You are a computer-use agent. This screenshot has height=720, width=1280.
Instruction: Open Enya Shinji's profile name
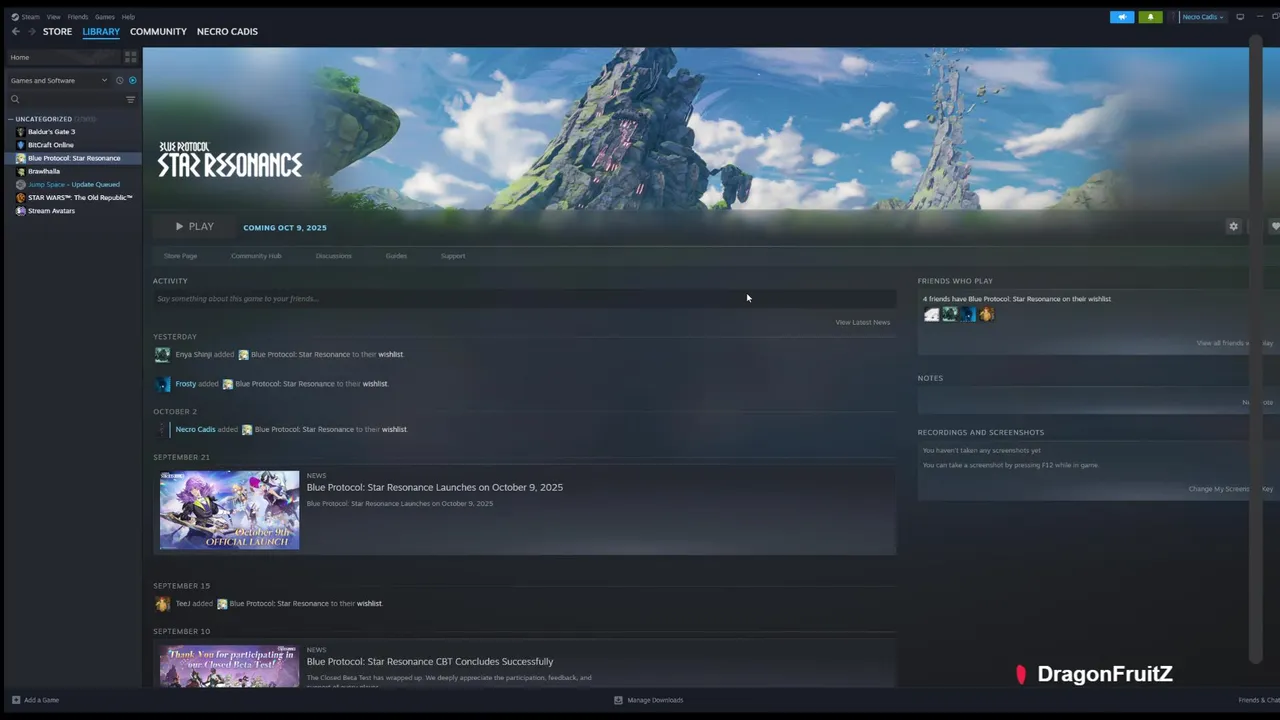192,354
